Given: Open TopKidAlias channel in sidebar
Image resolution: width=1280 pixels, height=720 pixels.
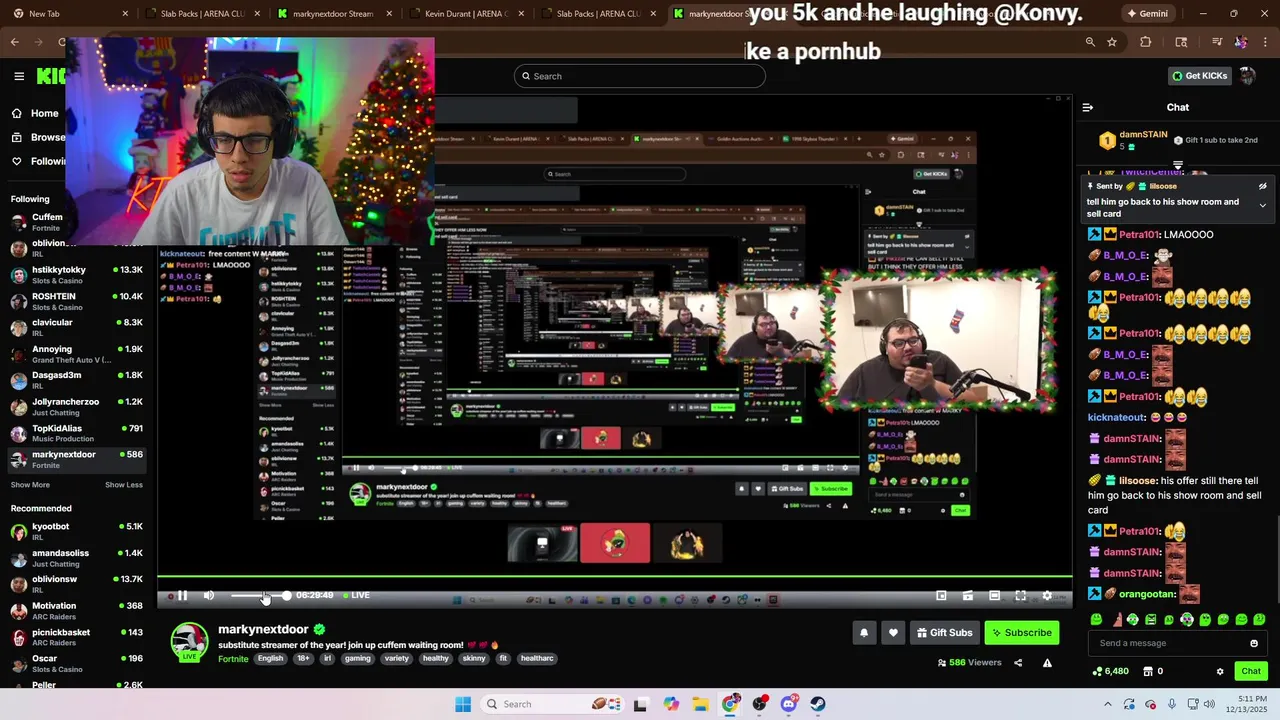Looking at the screenshot, I should [75, 433].
